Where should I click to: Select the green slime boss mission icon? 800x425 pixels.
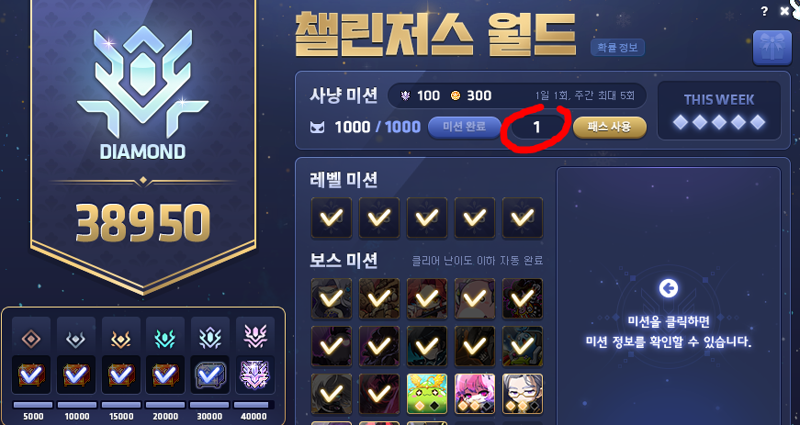coord(427,394)
